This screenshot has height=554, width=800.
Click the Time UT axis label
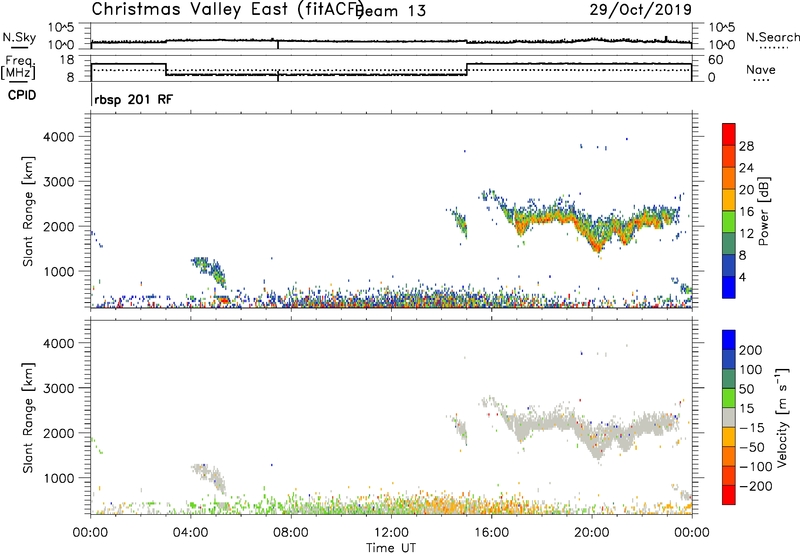coord(391,548)
